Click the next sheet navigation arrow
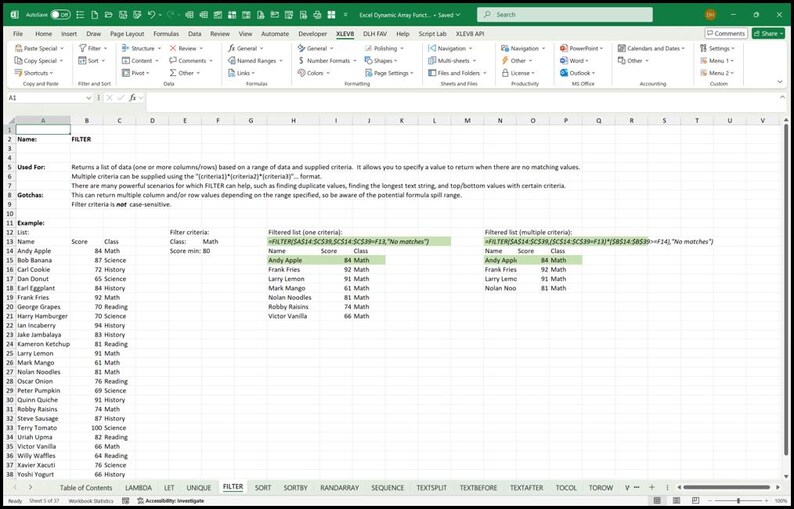Viewport: 794px width, 509px height. click(x=30, y=487)
